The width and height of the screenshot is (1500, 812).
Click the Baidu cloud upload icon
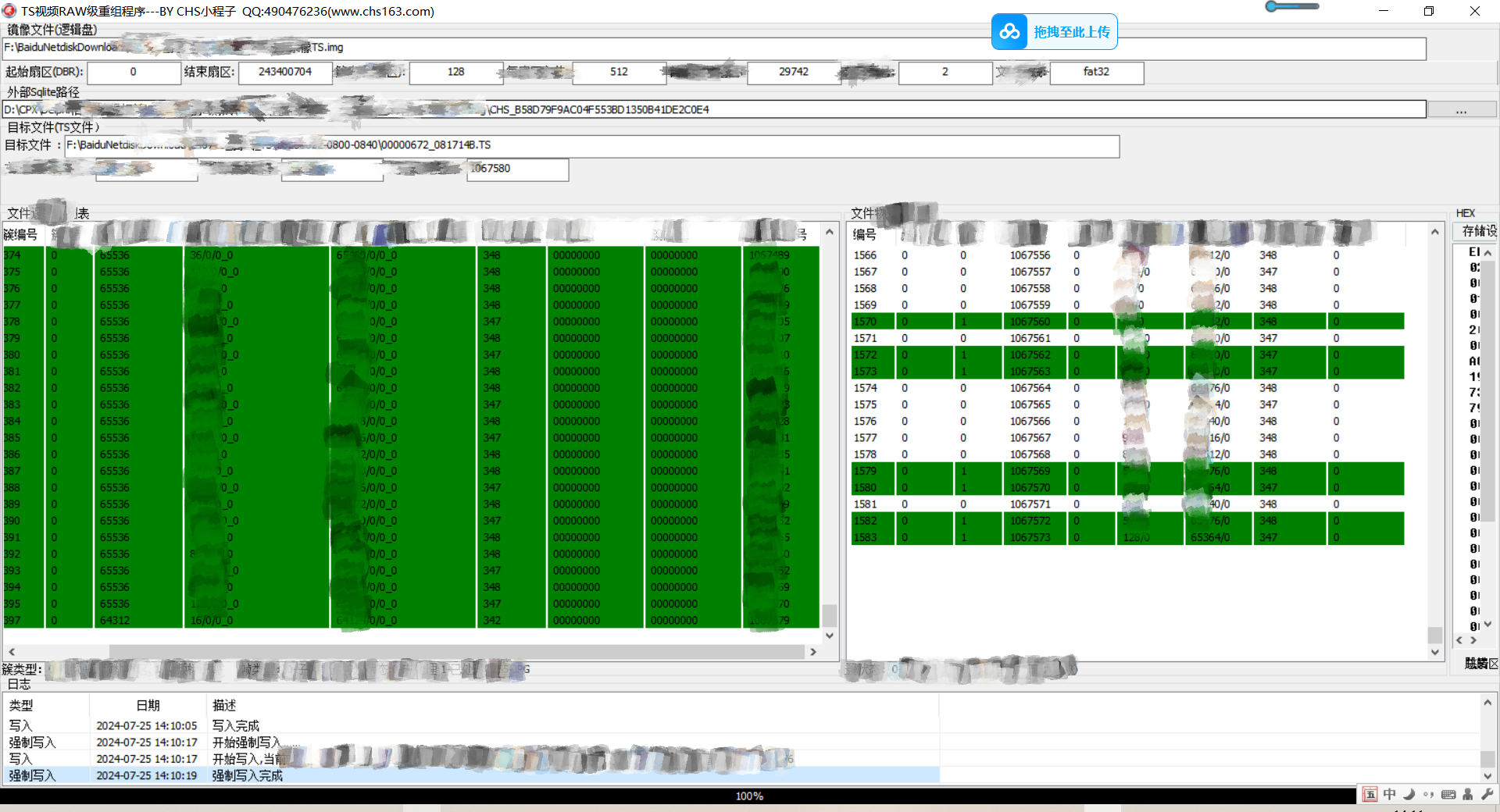[x=1009, y=31]
